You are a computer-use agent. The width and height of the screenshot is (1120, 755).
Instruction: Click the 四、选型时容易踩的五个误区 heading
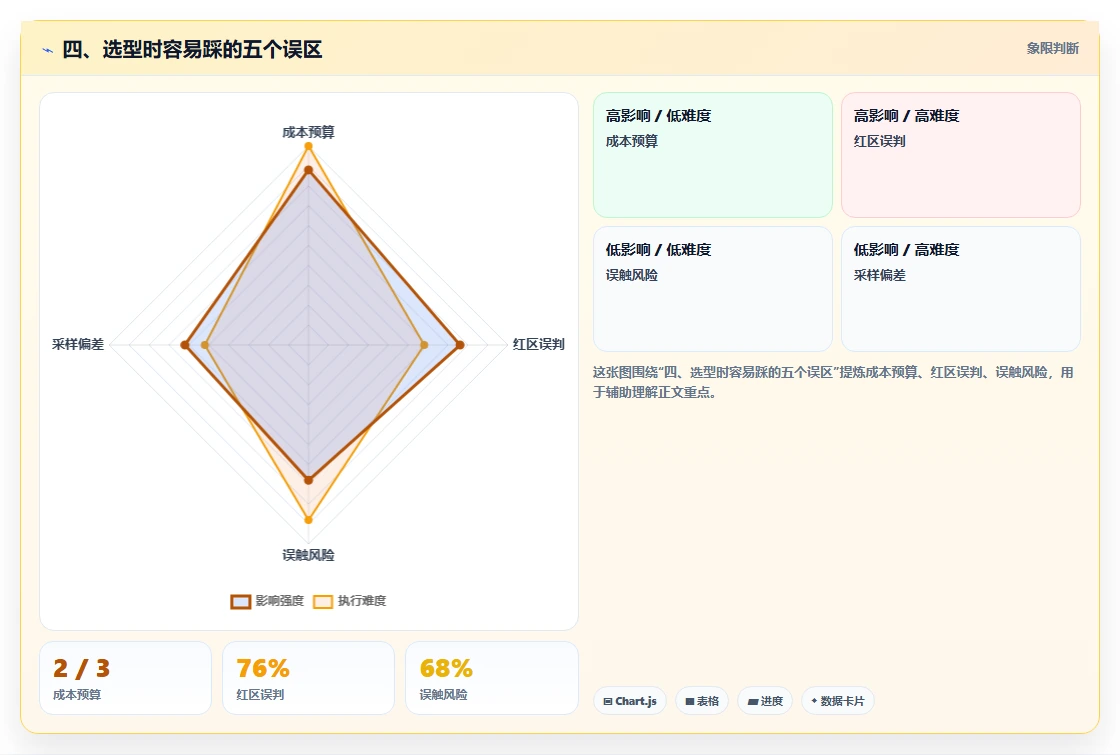[x=192, y=49]
